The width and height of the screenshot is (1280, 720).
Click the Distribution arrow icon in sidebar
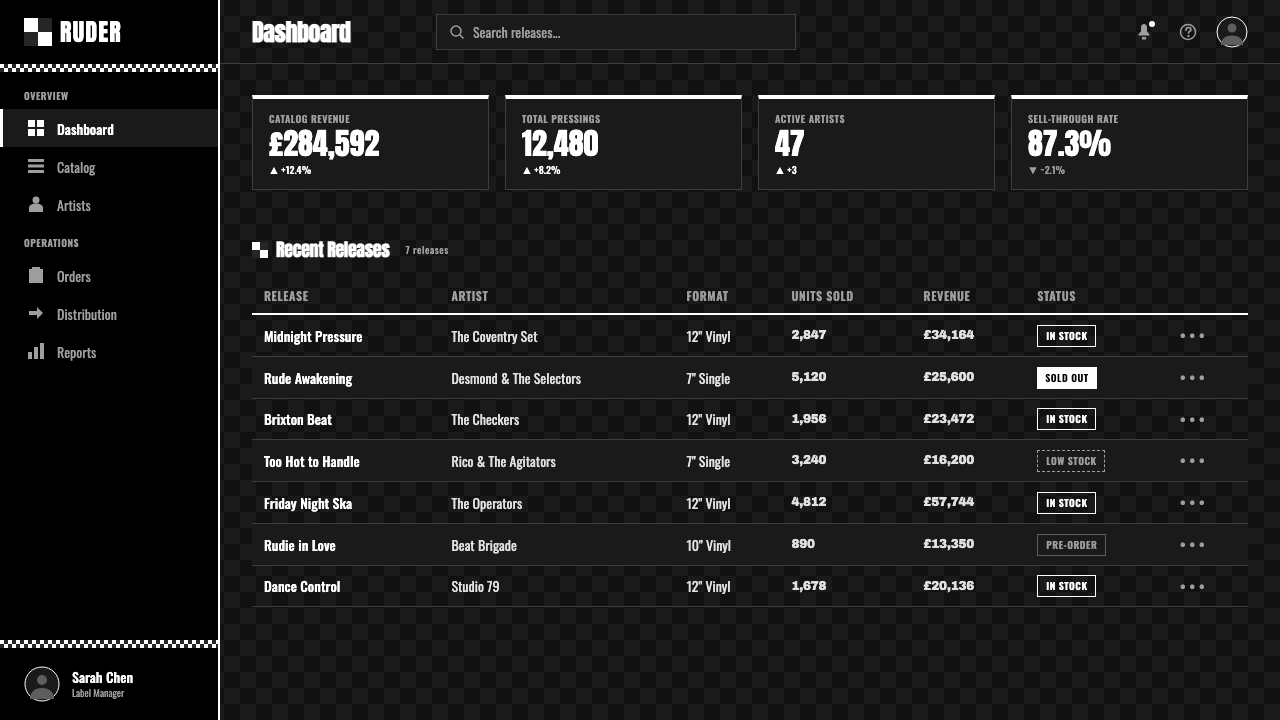(36, 313)
